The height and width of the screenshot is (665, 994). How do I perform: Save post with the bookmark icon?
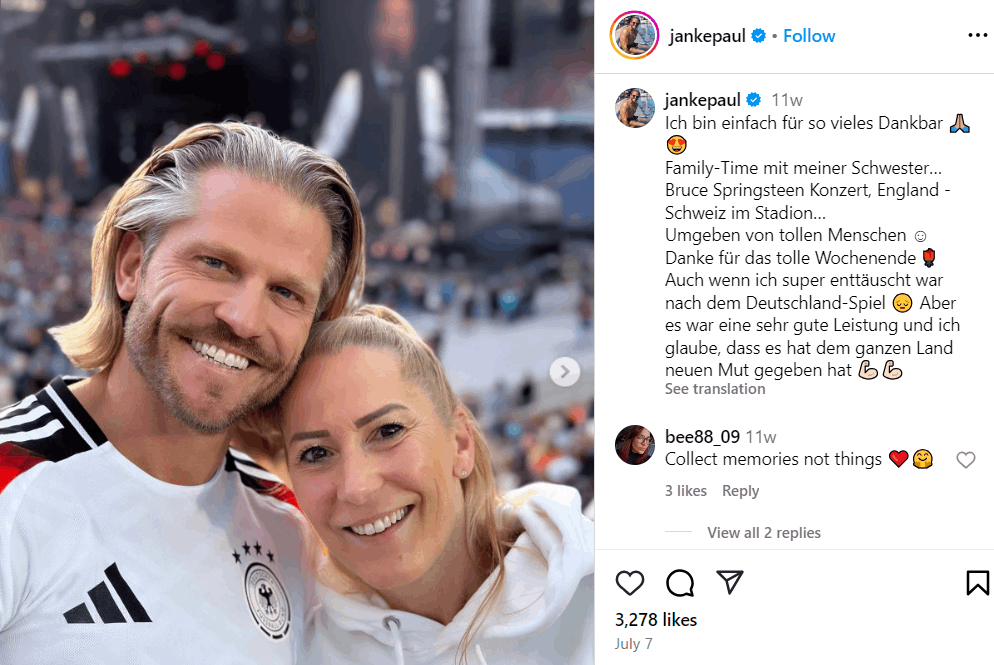(977, 583)
